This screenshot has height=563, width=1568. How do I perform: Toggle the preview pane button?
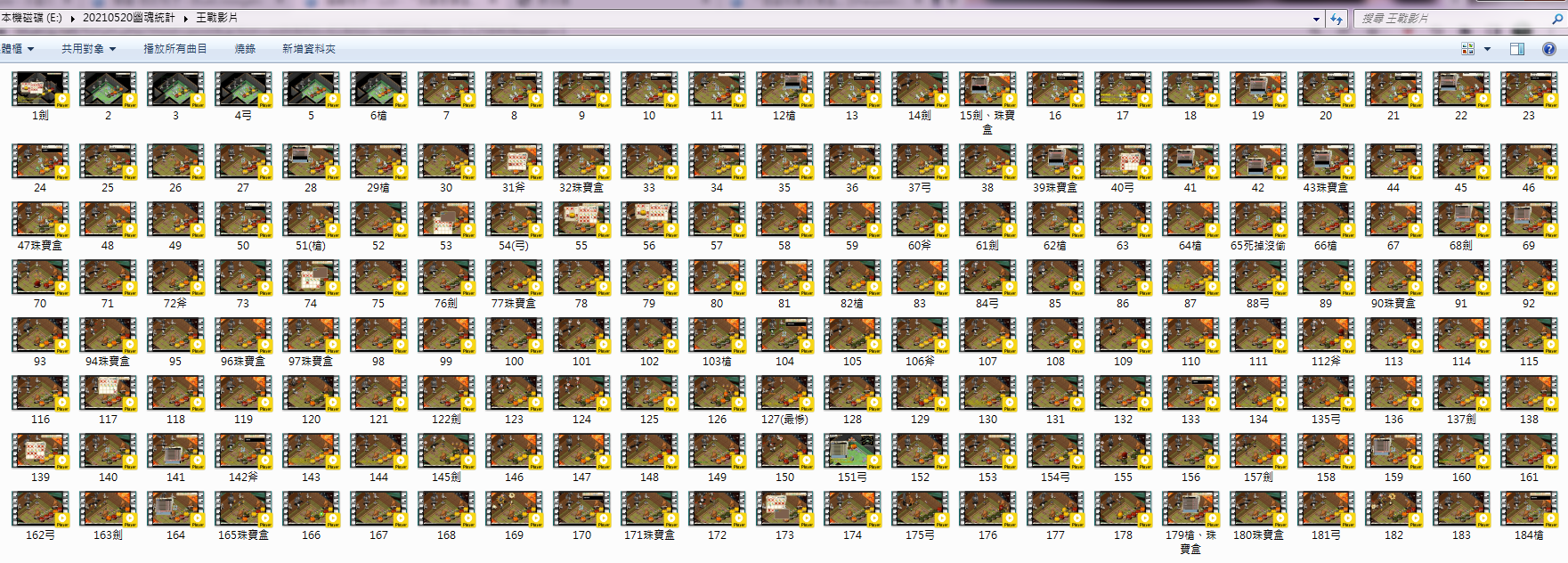coord(1517,49)
